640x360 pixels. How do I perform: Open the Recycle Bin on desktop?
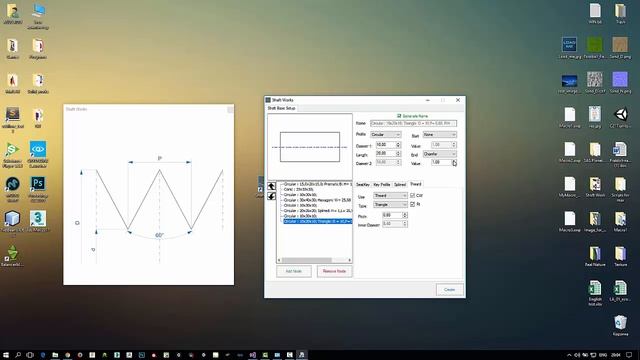[620, 325]
